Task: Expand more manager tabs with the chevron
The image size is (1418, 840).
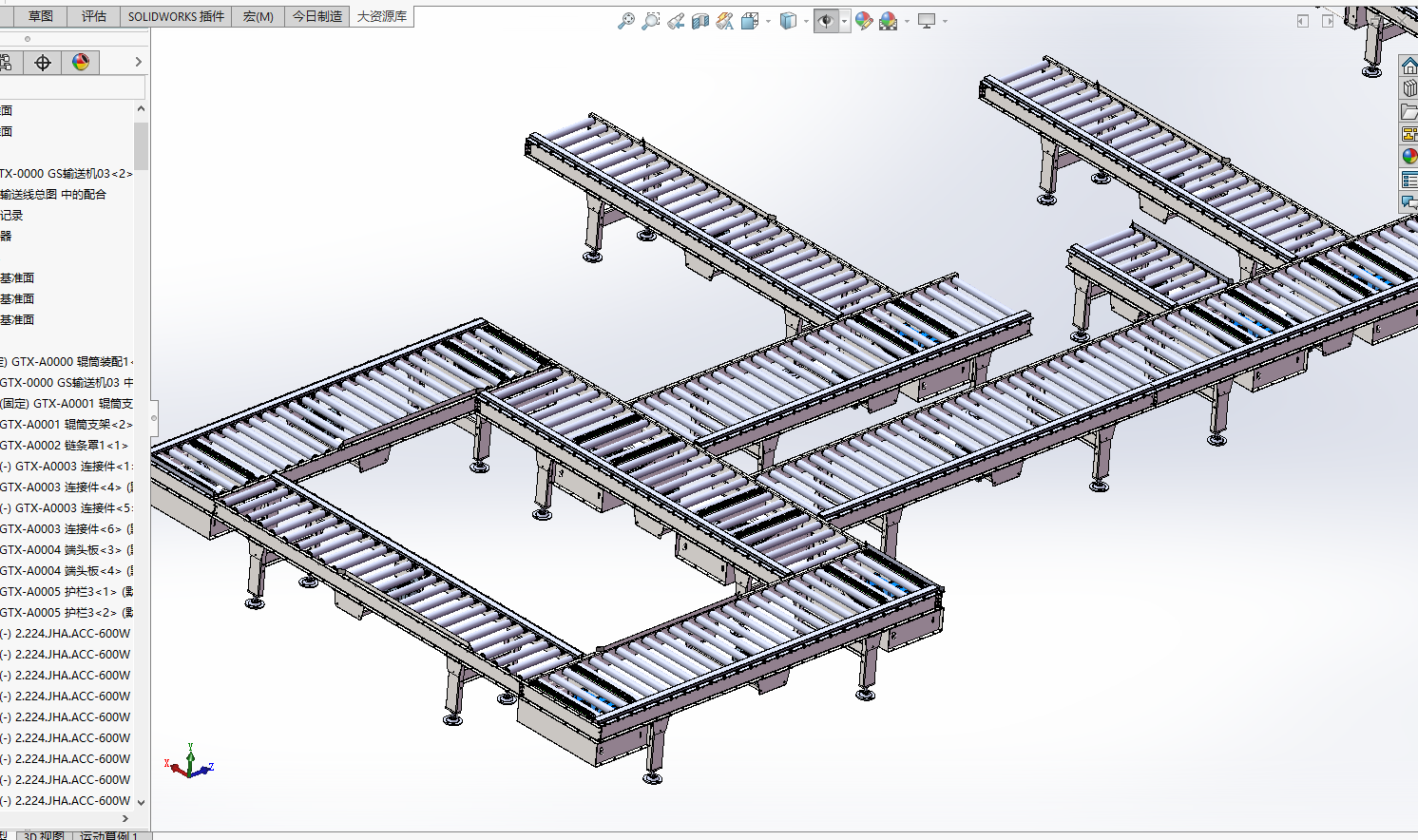Action: [x=139, y=62]
